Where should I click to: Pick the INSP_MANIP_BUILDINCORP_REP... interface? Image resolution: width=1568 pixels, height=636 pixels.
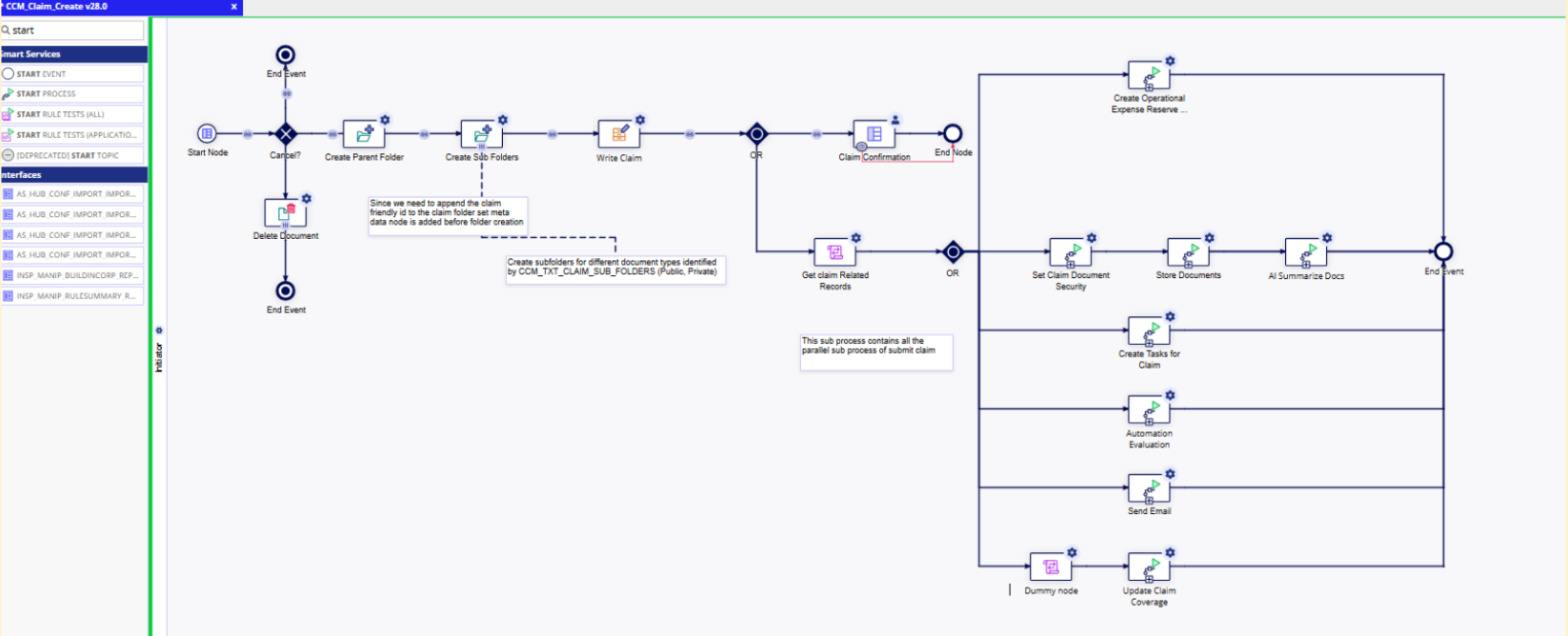point(72,275)
